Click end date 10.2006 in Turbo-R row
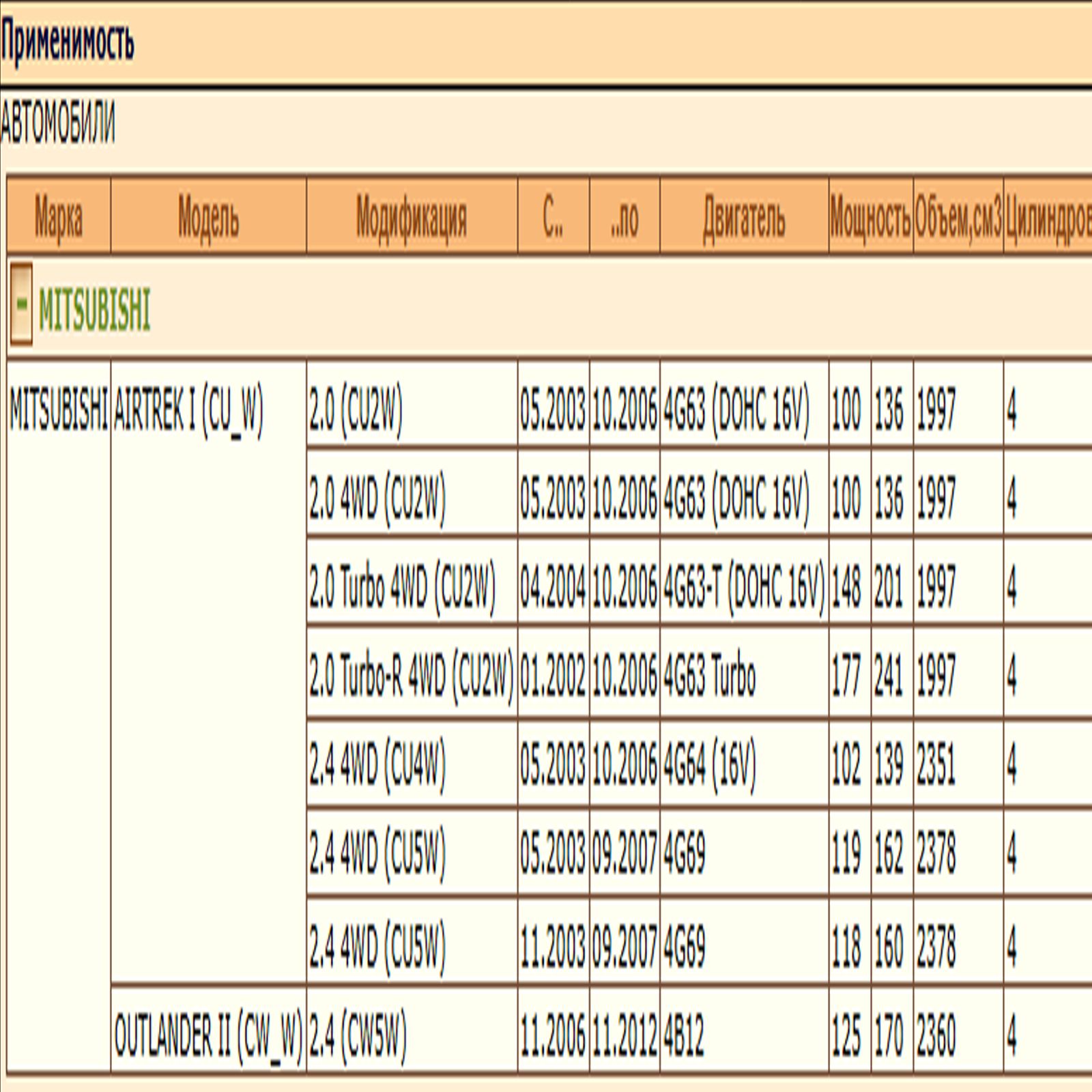Viewport: 1092px width, 1092px height. (624, 676)
